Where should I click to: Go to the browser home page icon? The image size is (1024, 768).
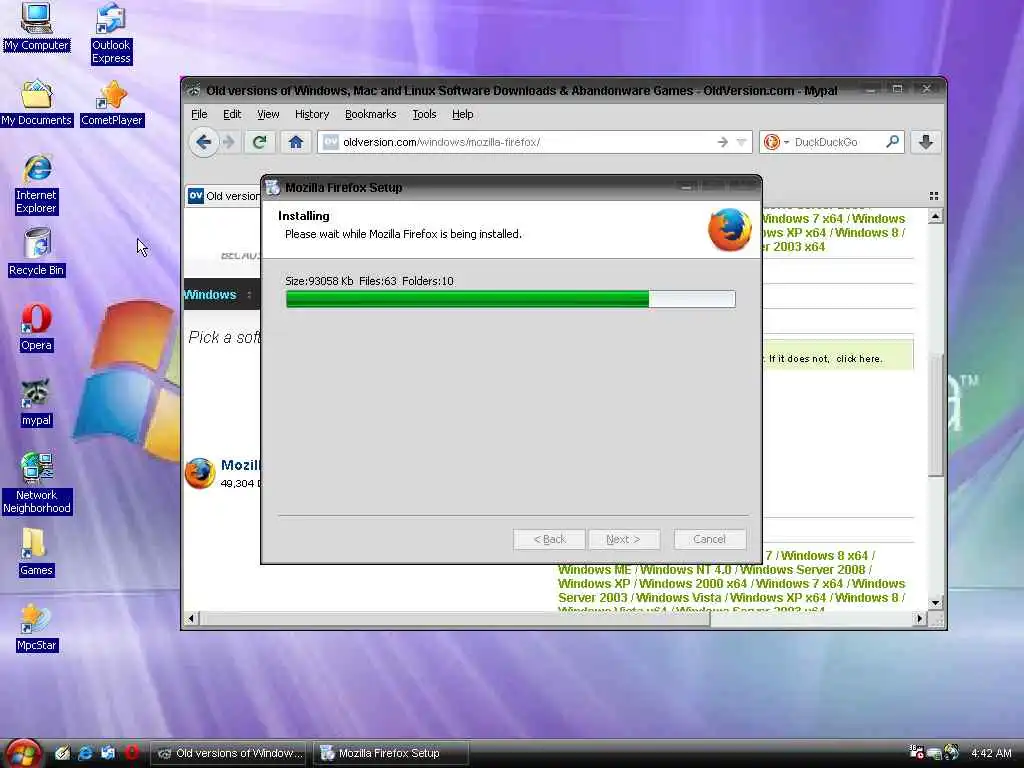click(x=296, y=142)
